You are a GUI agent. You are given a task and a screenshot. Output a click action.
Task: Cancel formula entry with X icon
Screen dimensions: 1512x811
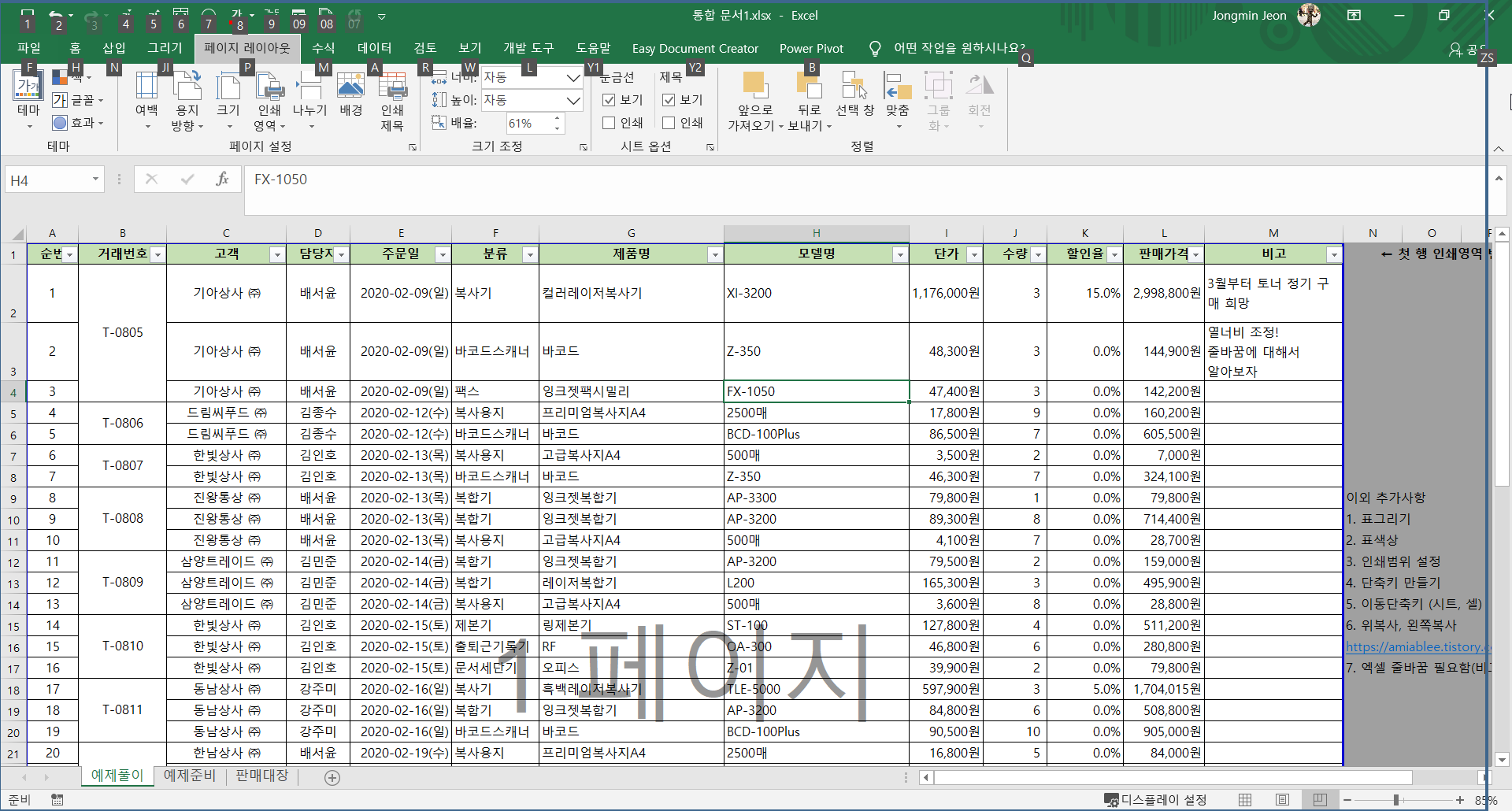152,180
